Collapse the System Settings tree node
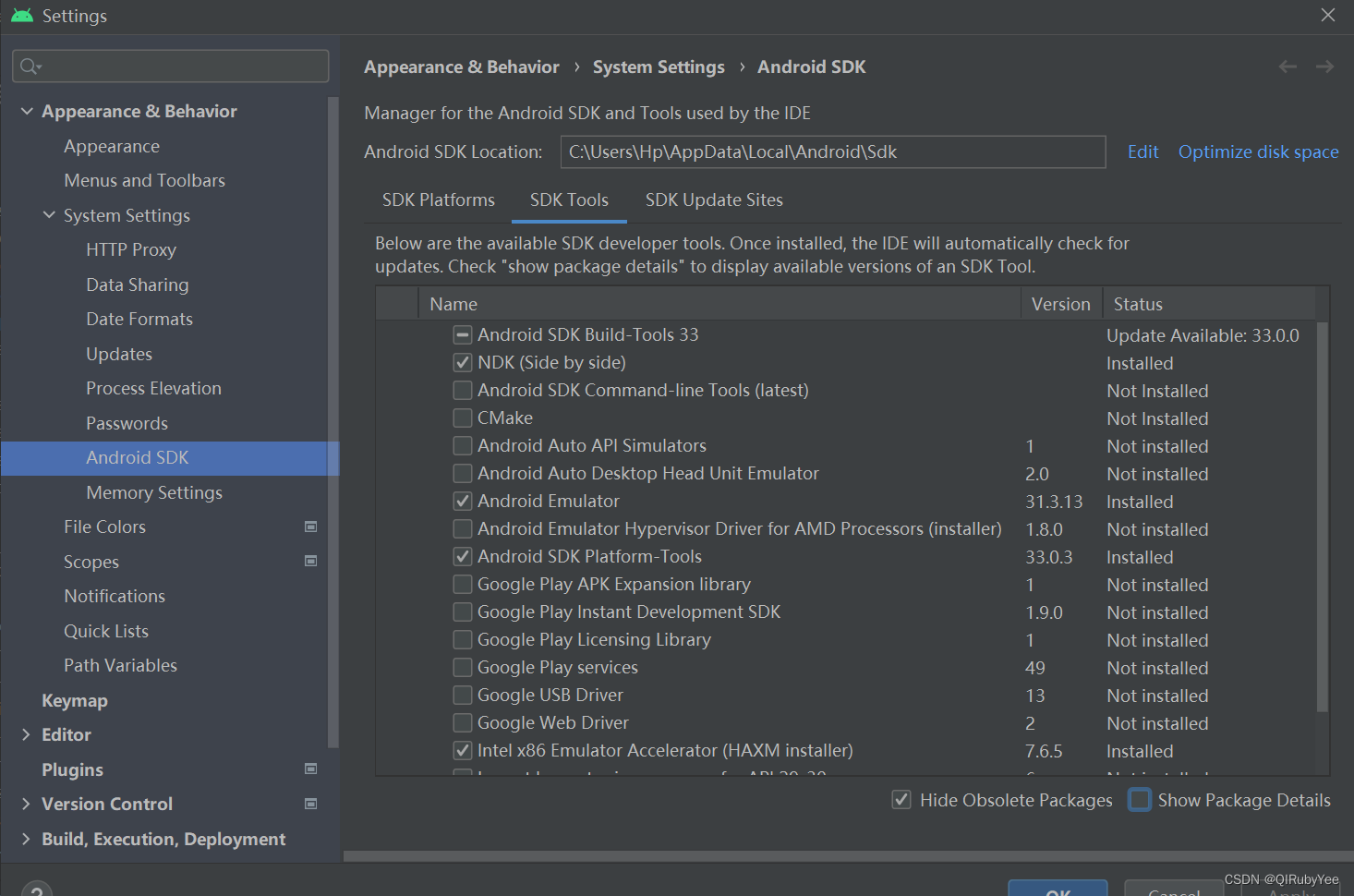Viewport: 1354px width, 896px height. 49,215
